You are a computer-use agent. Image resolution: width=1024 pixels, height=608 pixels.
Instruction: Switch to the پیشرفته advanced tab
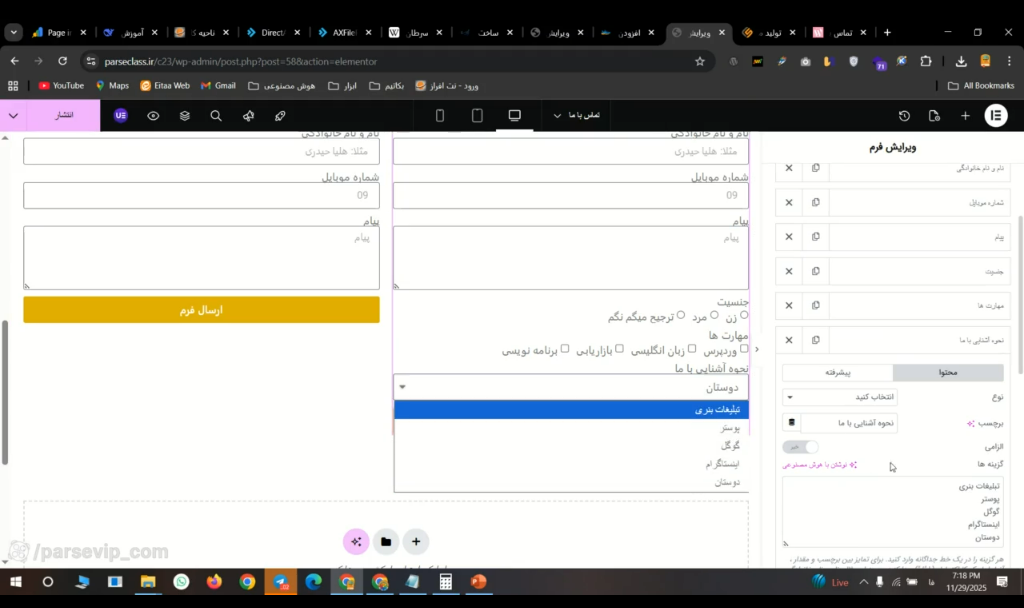837,372
